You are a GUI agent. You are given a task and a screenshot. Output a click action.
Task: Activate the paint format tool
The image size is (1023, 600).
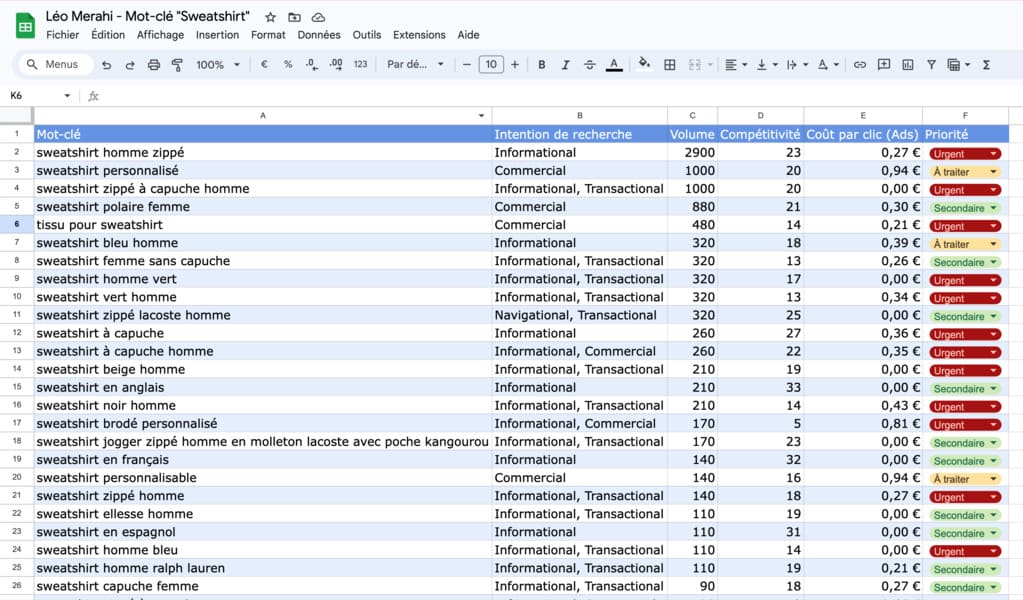click(177, 65)
